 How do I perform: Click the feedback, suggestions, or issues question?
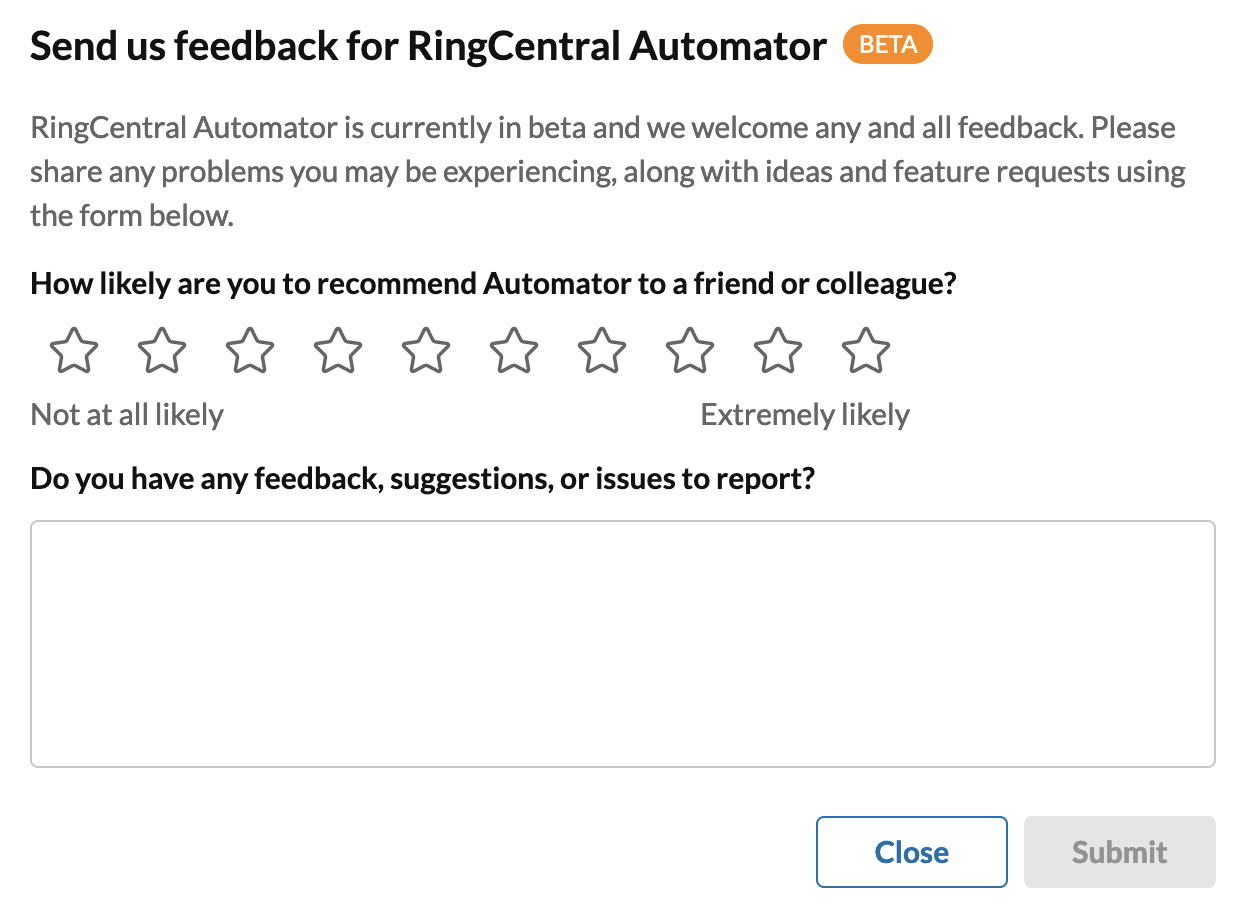click(x=422, y=479)
